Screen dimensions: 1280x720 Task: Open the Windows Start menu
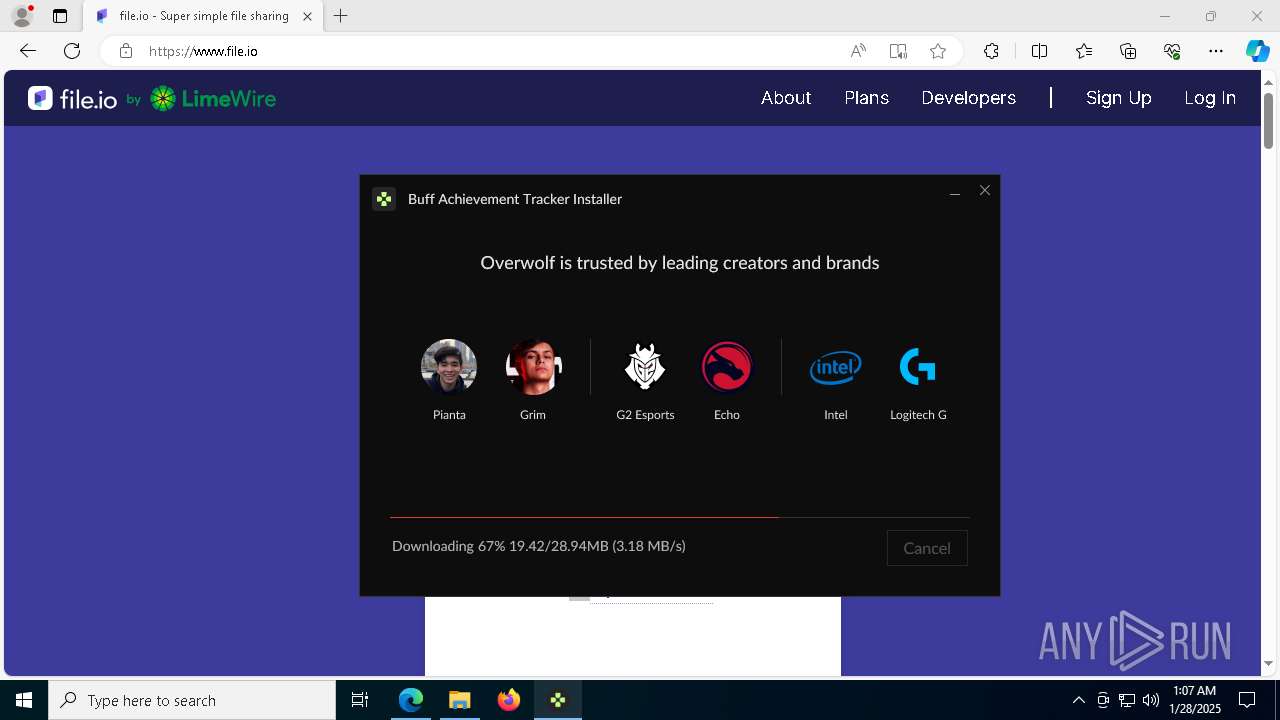(x=24, y=700)
